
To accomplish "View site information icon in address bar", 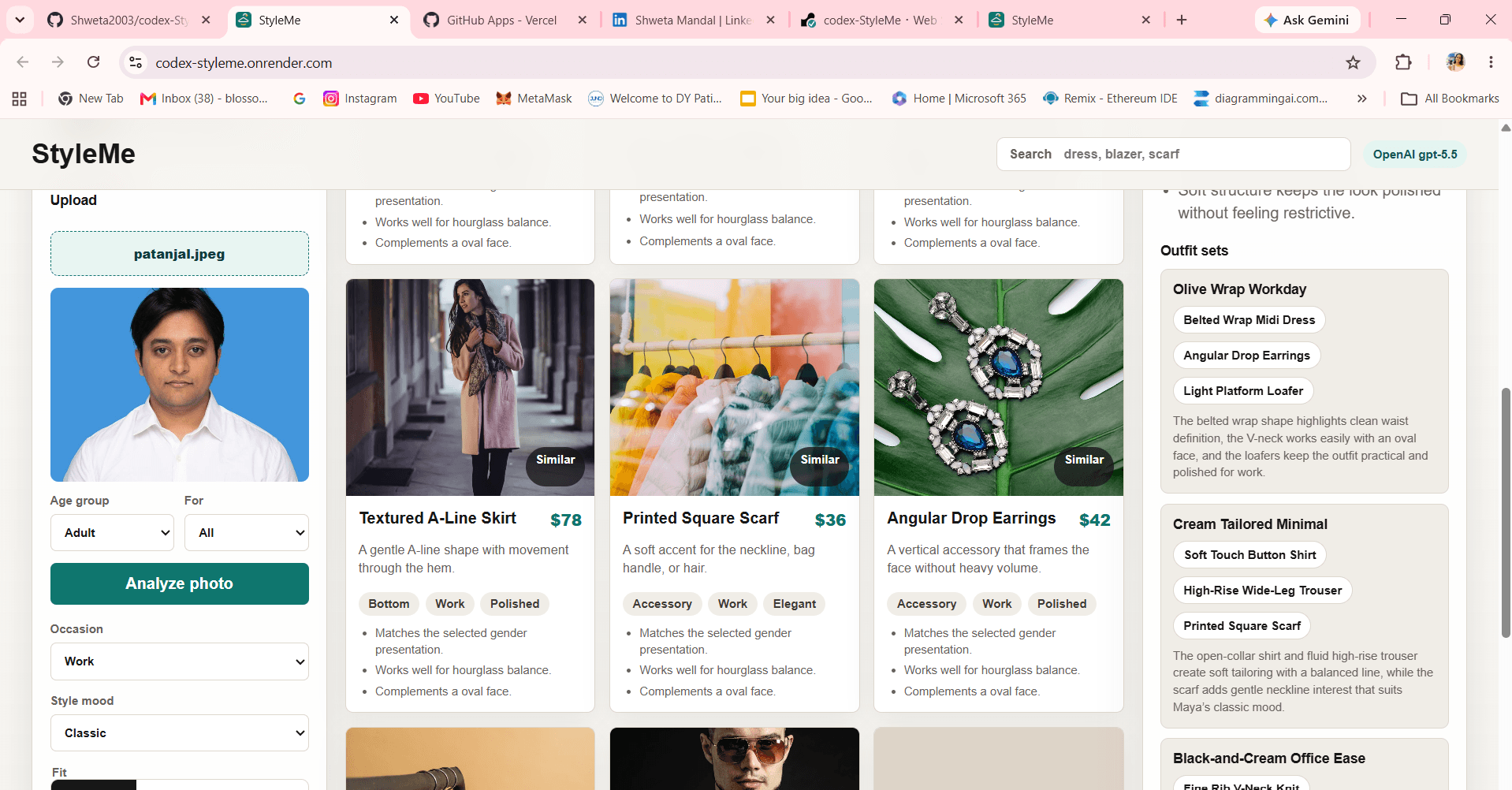I will coord(136,62).
